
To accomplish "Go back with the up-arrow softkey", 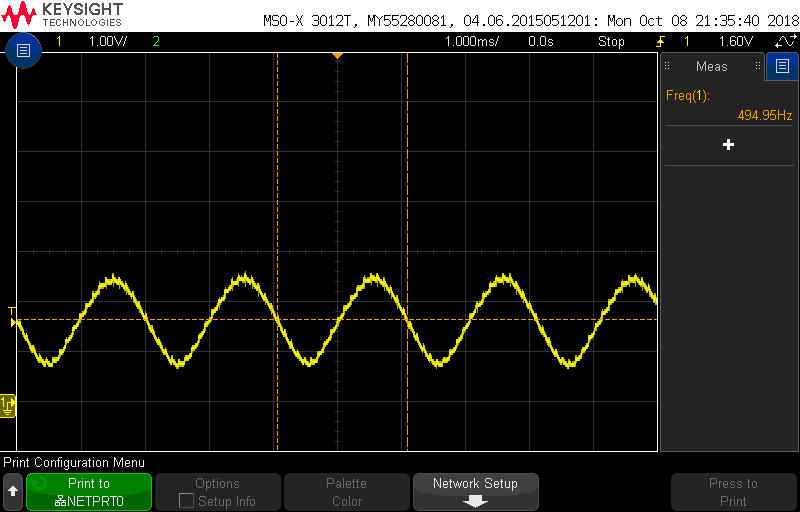I will (13, 492).
